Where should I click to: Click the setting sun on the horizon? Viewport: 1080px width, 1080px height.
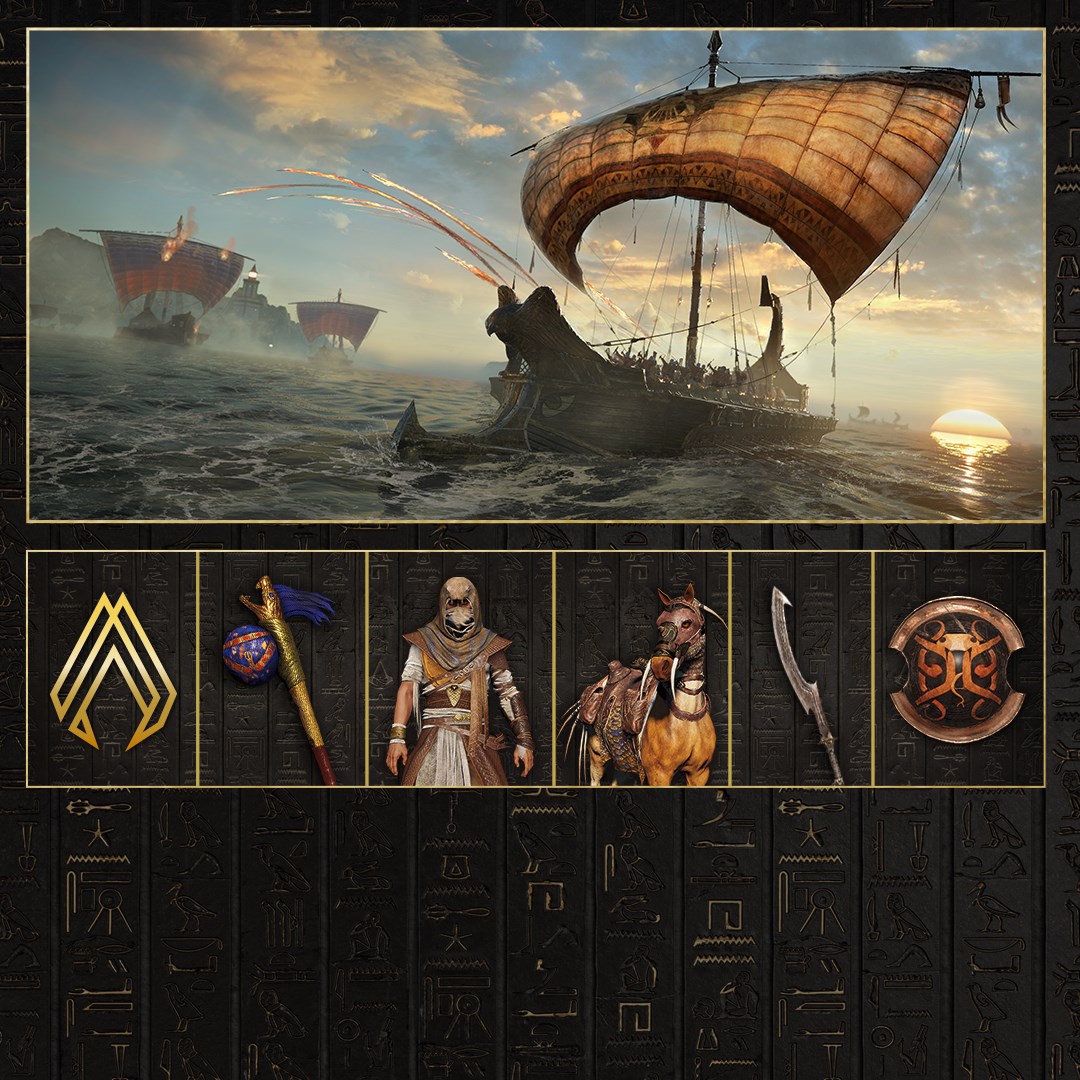[x=970, y=425]
